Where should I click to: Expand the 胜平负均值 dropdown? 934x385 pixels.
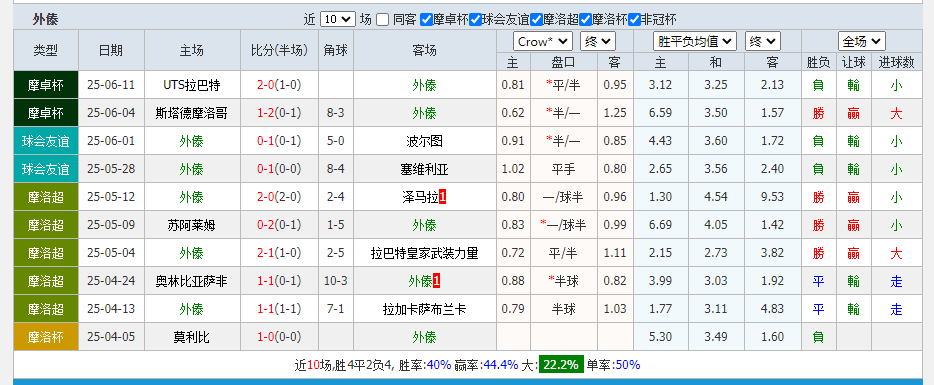[x=695, y=42]
